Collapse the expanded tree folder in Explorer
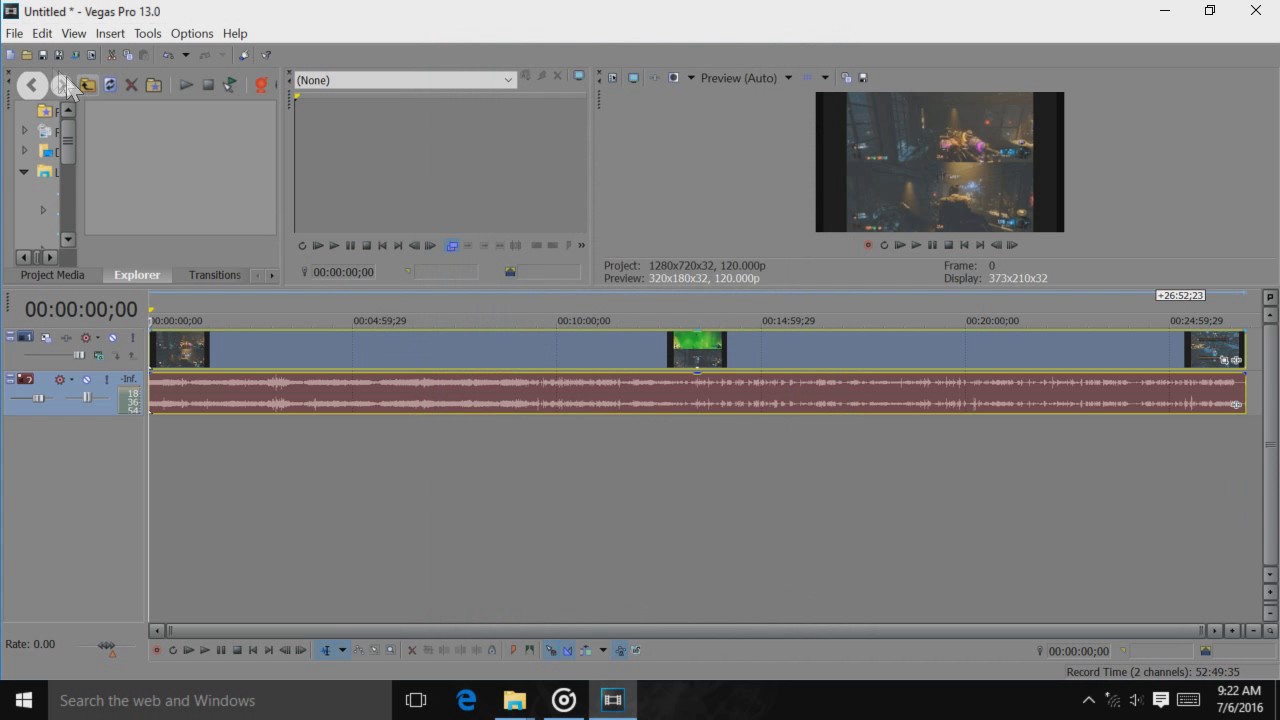Image resolution: width=1280 pixels, height=720 pixels. [x=24, y=172]
